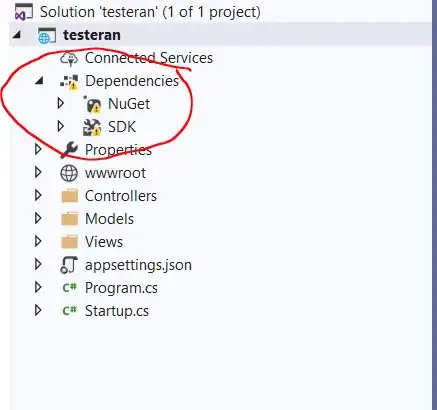Expand the Views folder arrow

(38, 242)
